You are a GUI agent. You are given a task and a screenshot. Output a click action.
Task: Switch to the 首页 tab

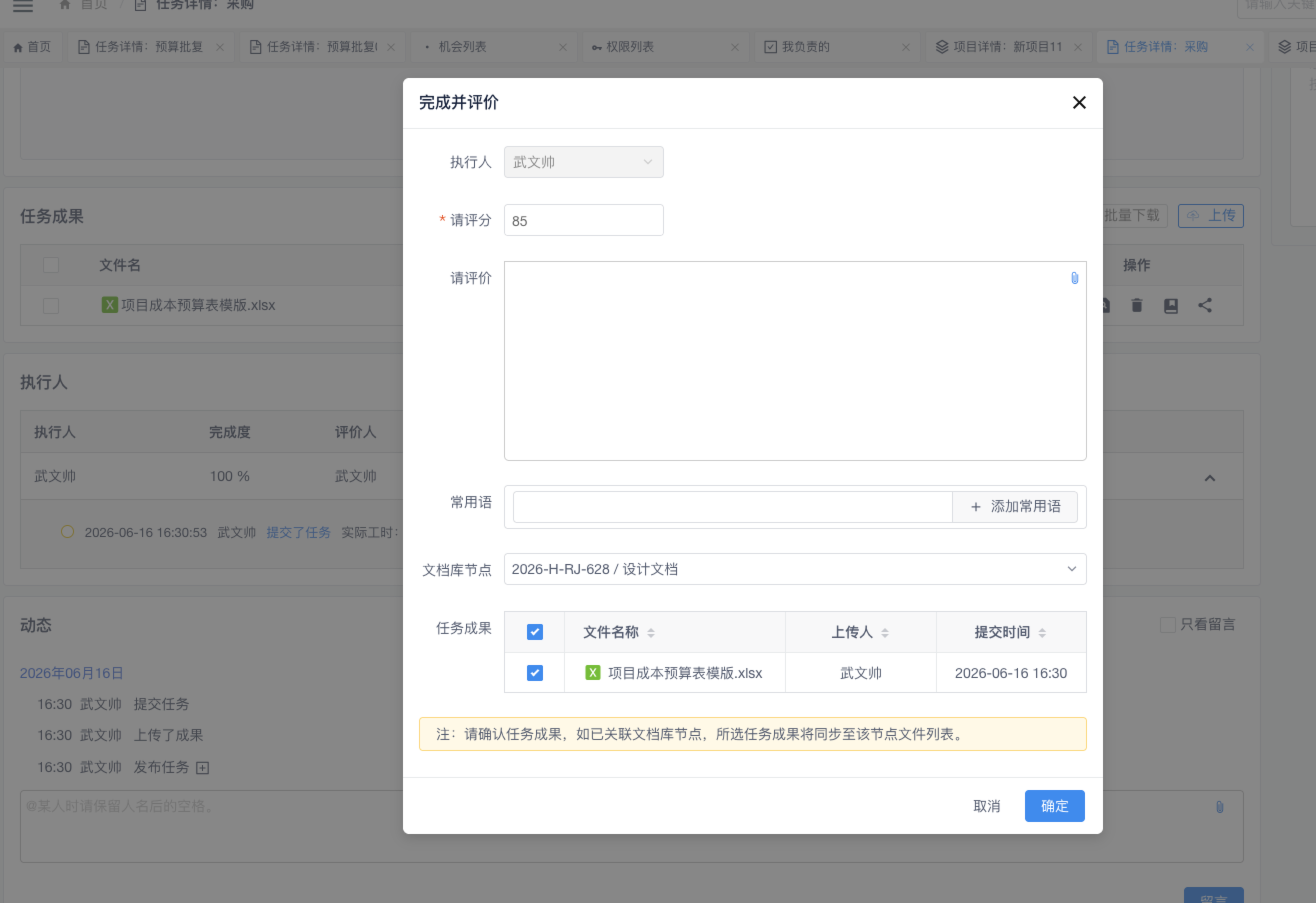(32, 47)
